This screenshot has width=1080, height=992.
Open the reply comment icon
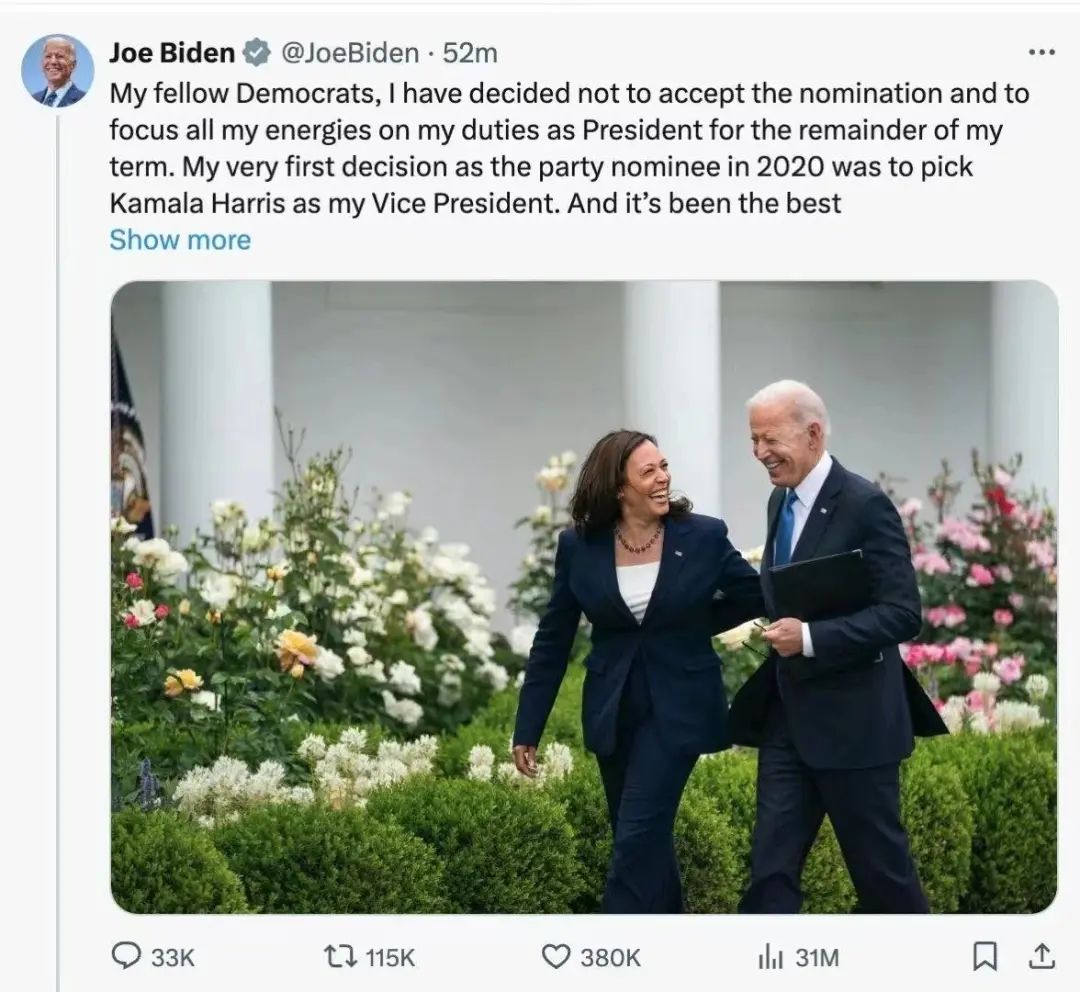pyautogui.click(x=126, y=956)
